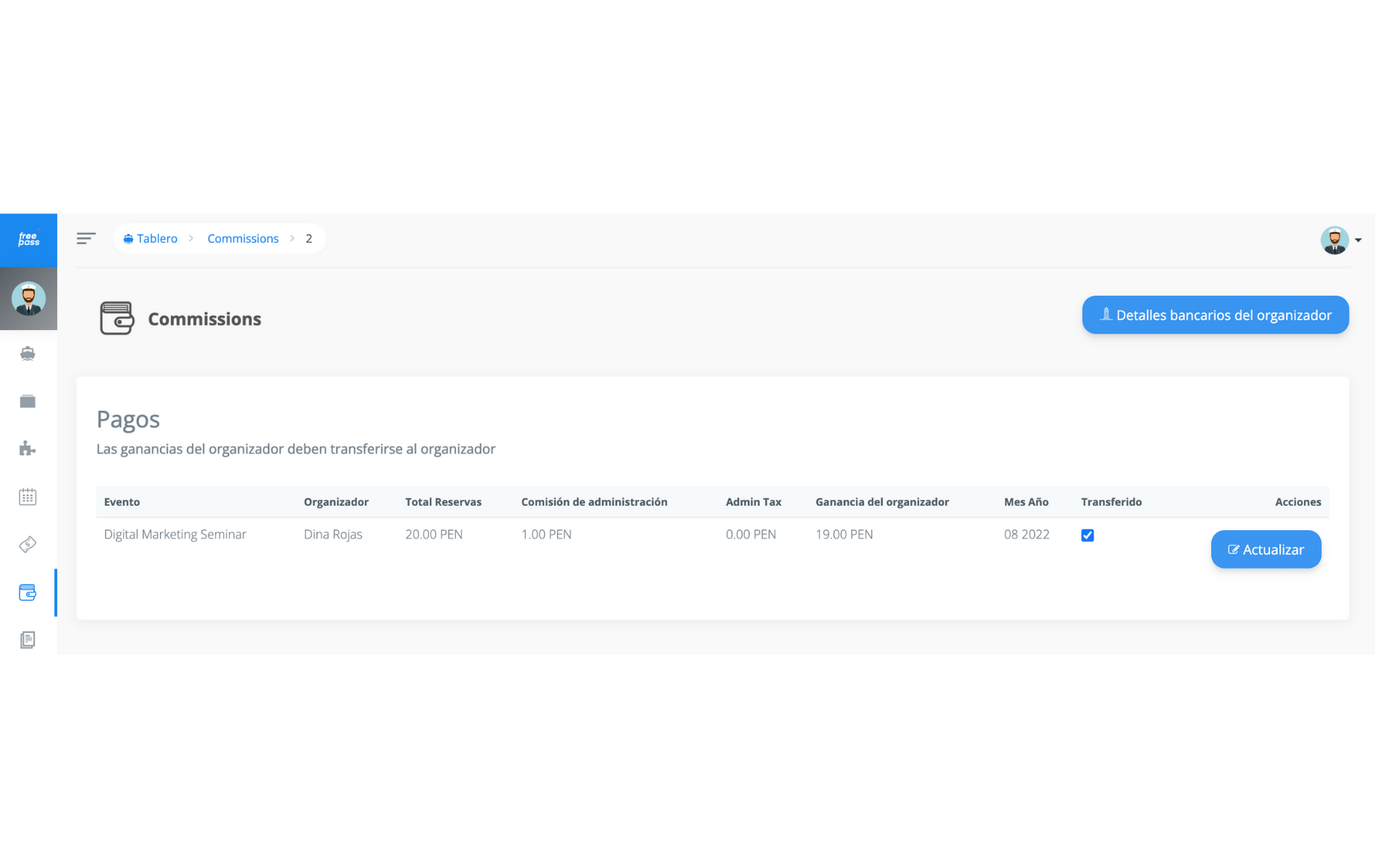Image resolution: width=1375 pixels, height=868 pixels.
Task: Click the sidebar user avatar picture
Action: click(28, 299)
